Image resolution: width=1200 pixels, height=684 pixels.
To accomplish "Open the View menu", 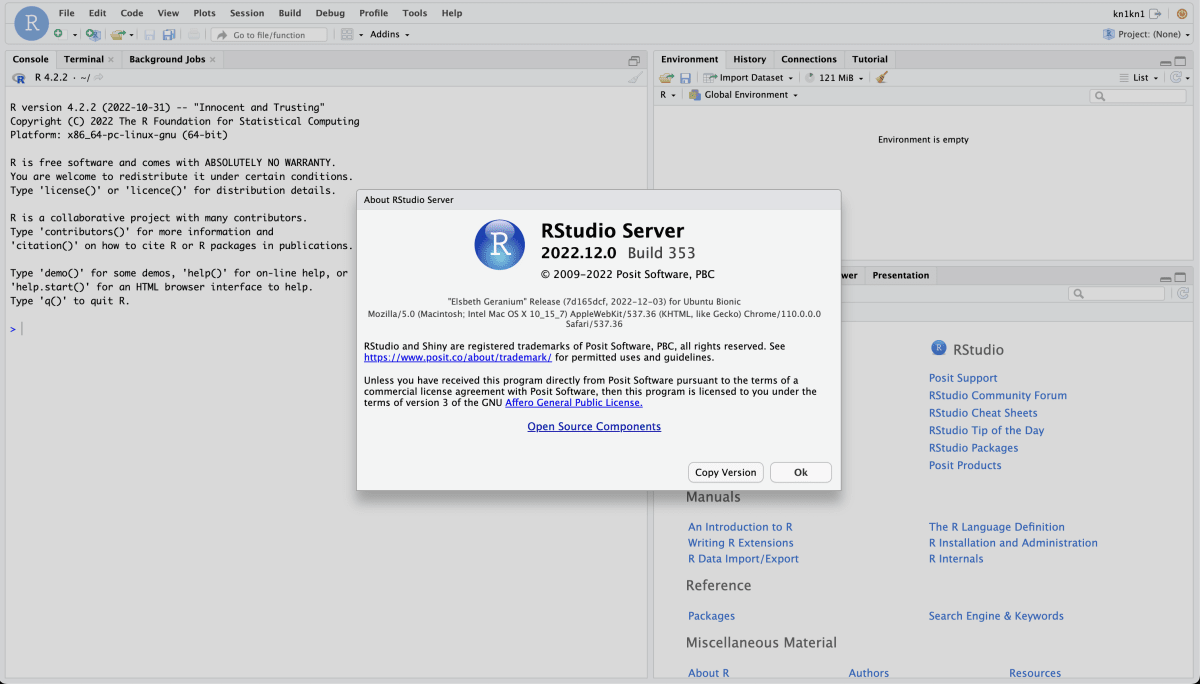I will point(168,13).
